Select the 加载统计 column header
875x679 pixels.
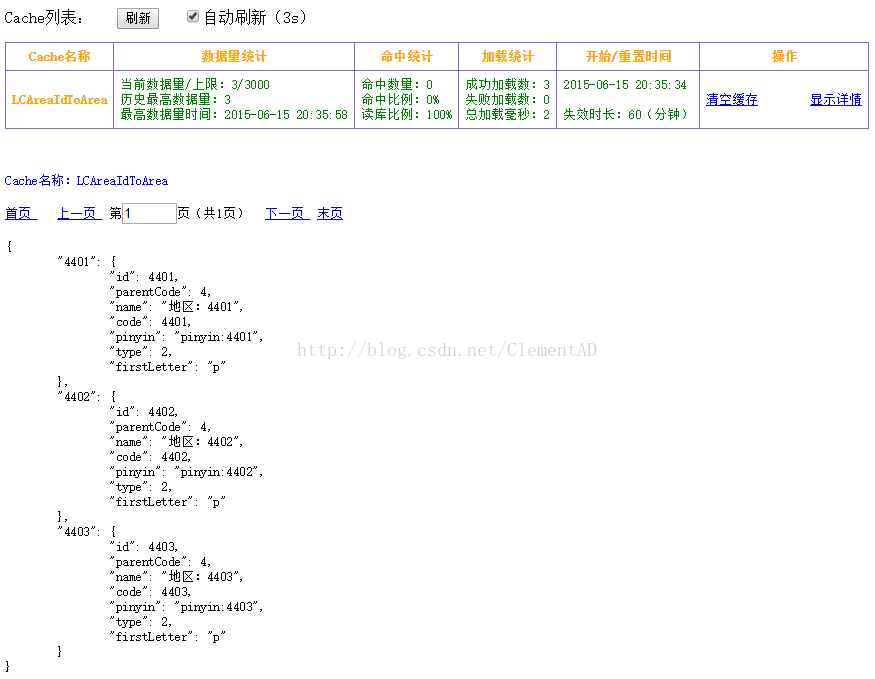(507, 56)
